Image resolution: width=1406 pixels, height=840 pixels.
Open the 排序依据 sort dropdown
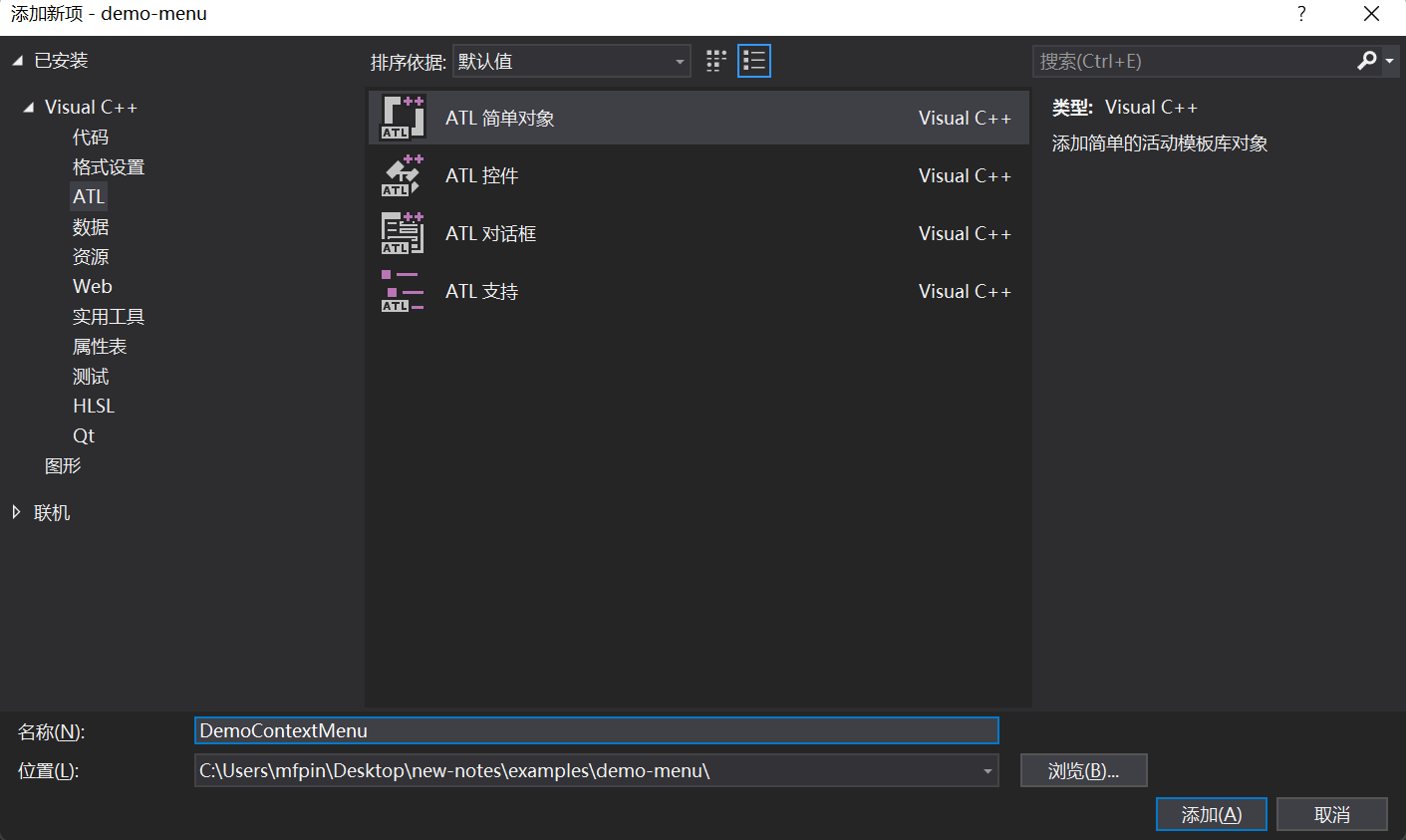pyautogui.click(x=571, y=62)
